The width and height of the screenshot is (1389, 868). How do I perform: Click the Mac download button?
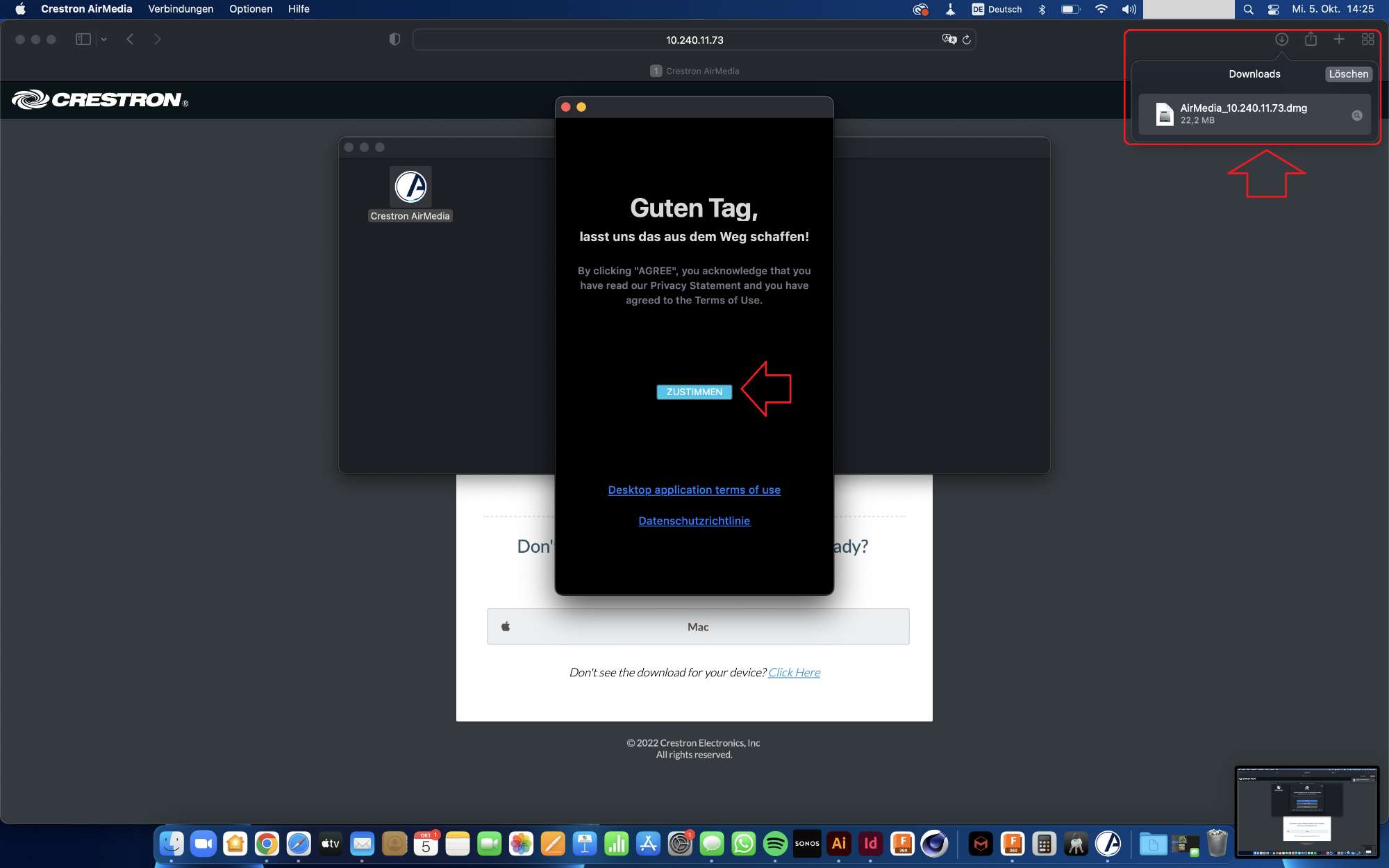[x=698, y=627]
